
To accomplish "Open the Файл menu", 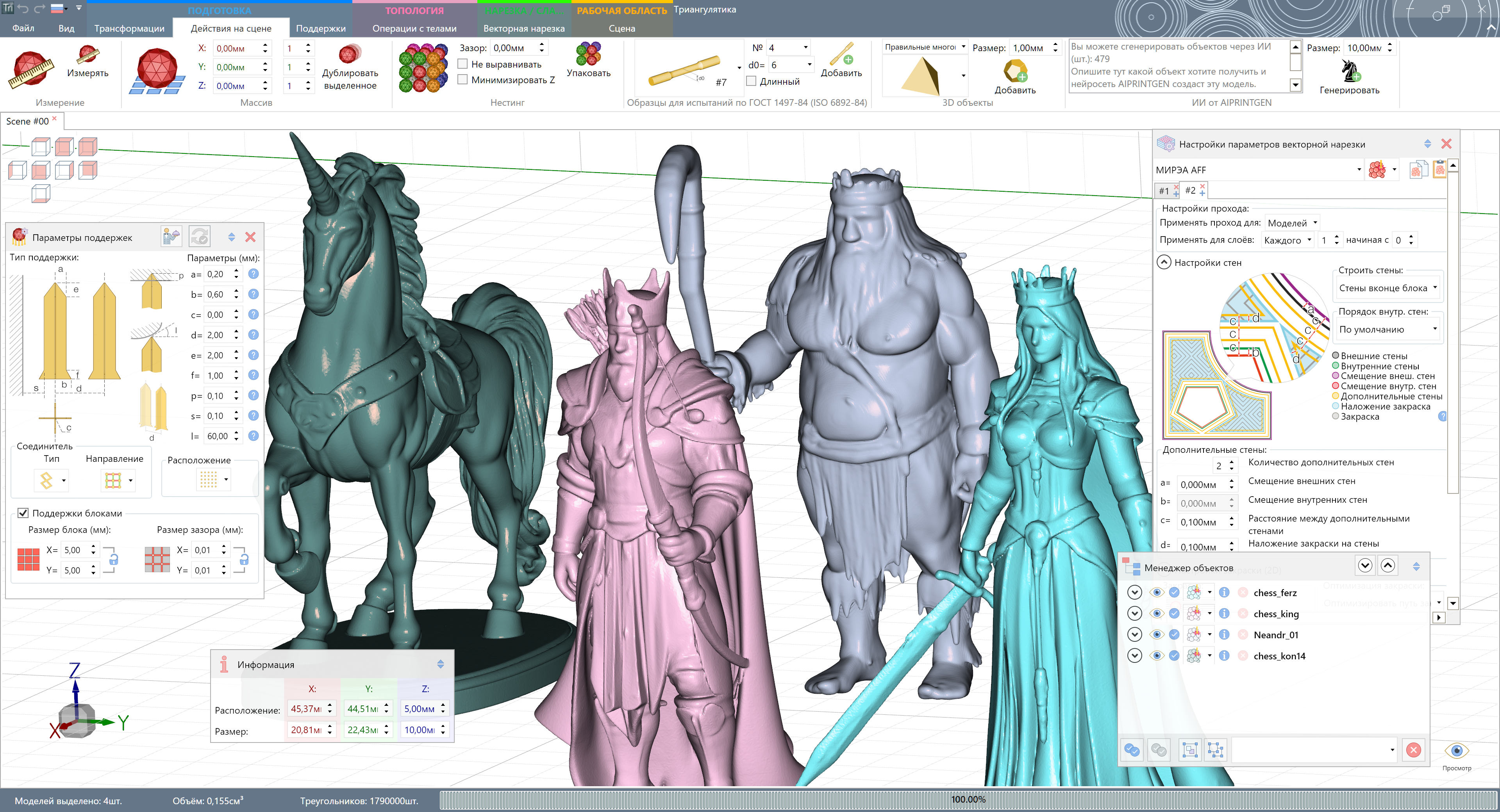I will tap(23, 28).
